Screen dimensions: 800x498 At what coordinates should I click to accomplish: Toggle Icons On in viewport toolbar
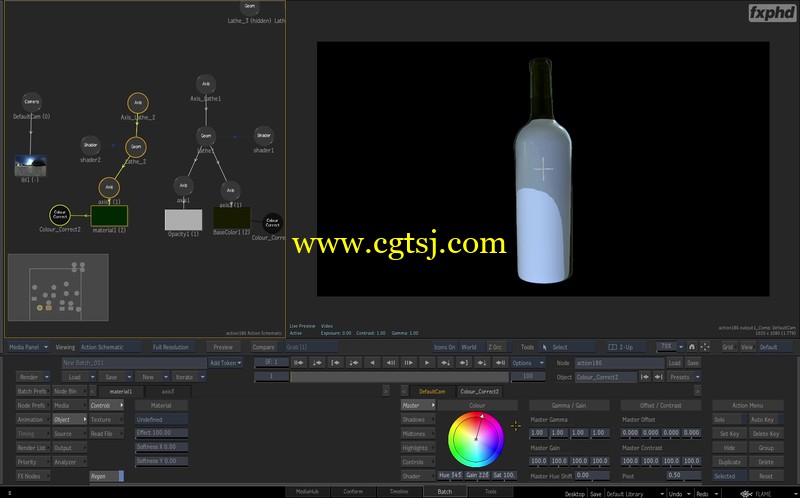444,347
